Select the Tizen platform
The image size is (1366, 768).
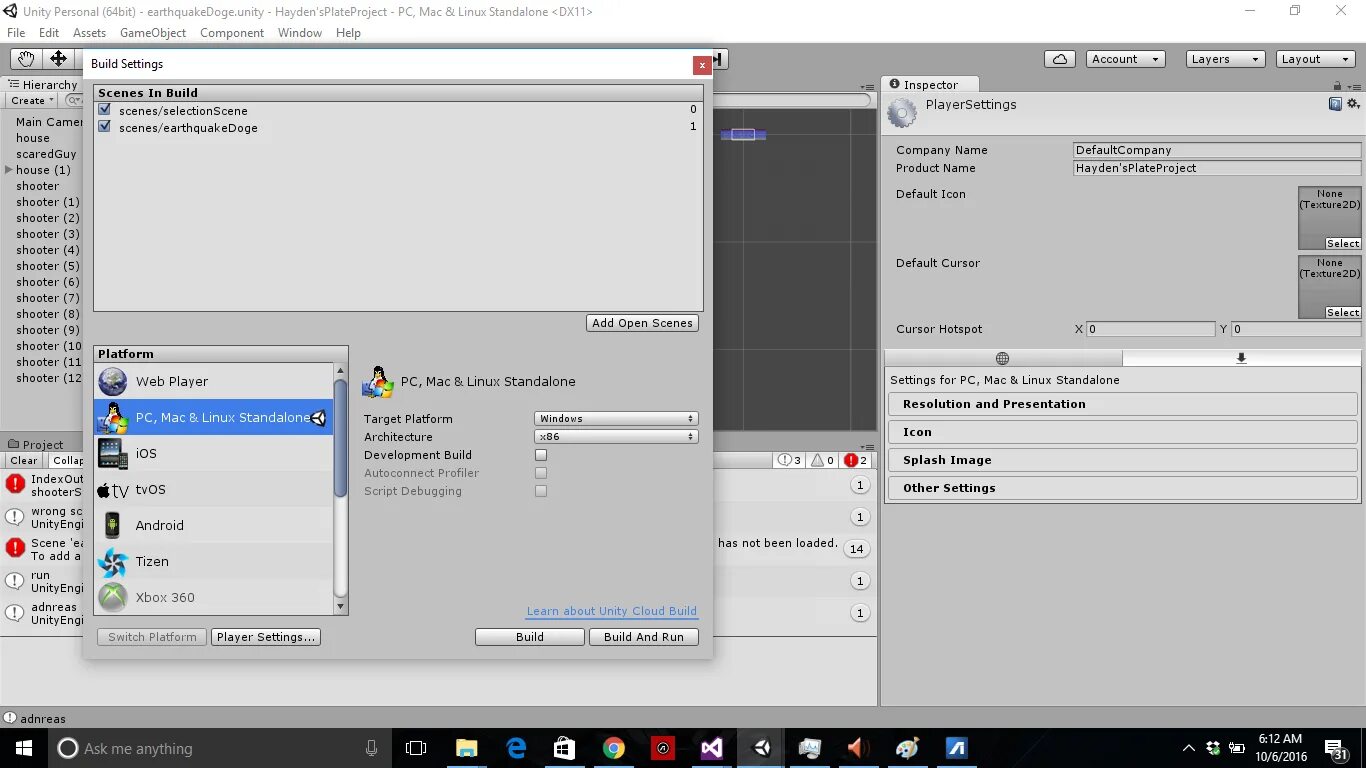(213, 561)
